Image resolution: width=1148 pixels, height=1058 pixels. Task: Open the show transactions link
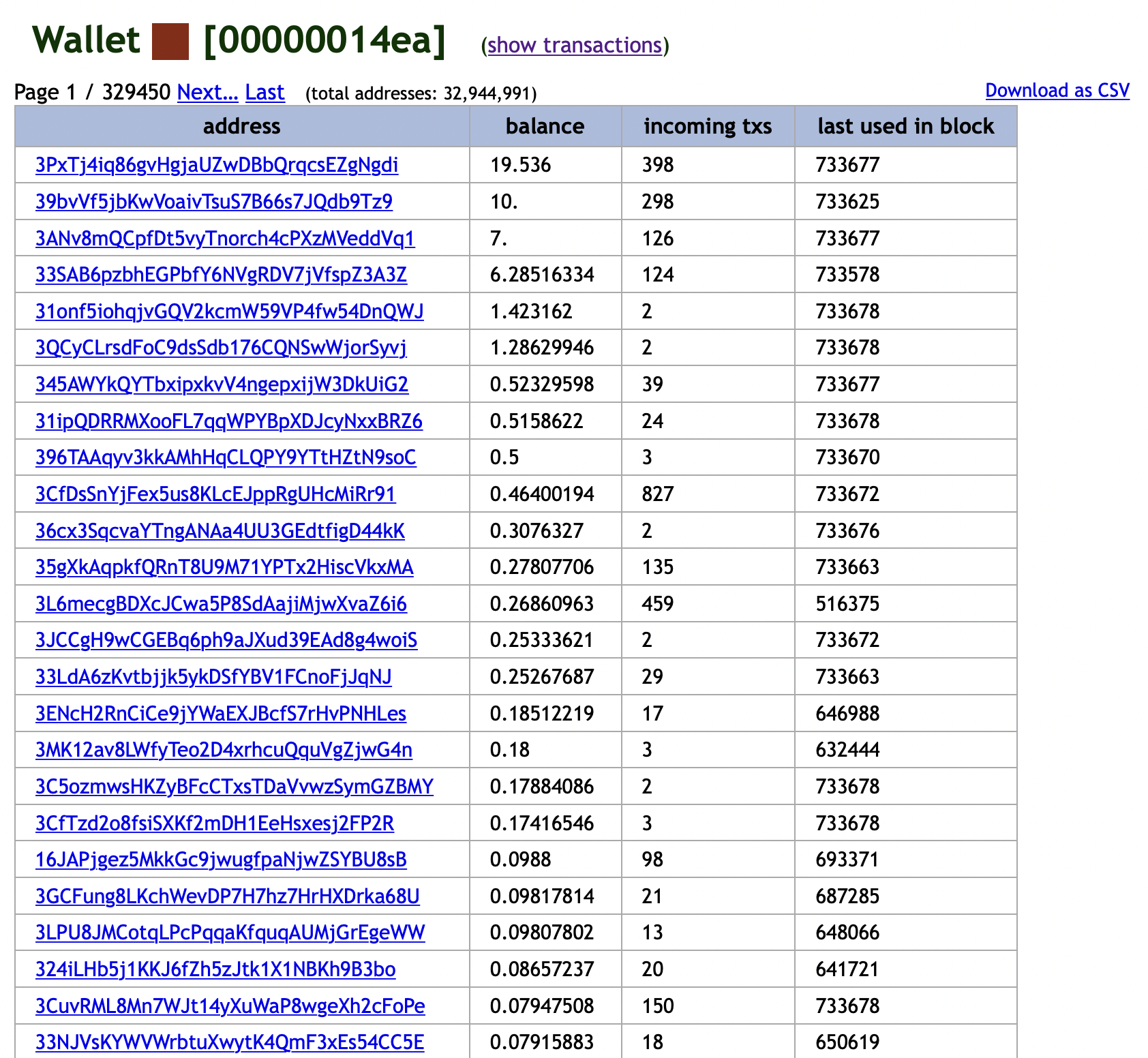click(575, 45)
